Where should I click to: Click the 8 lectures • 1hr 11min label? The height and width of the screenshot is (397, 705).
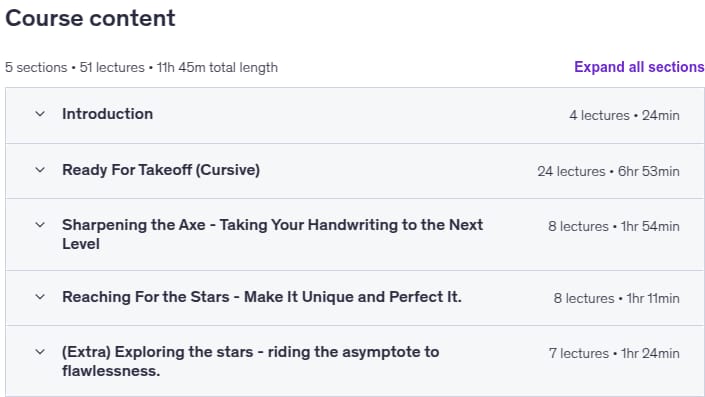pos(616,299)
